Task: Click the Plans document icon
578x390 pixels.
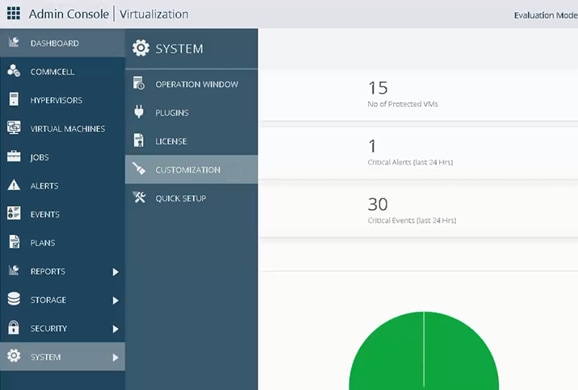Action: click(x=14, y=242)
